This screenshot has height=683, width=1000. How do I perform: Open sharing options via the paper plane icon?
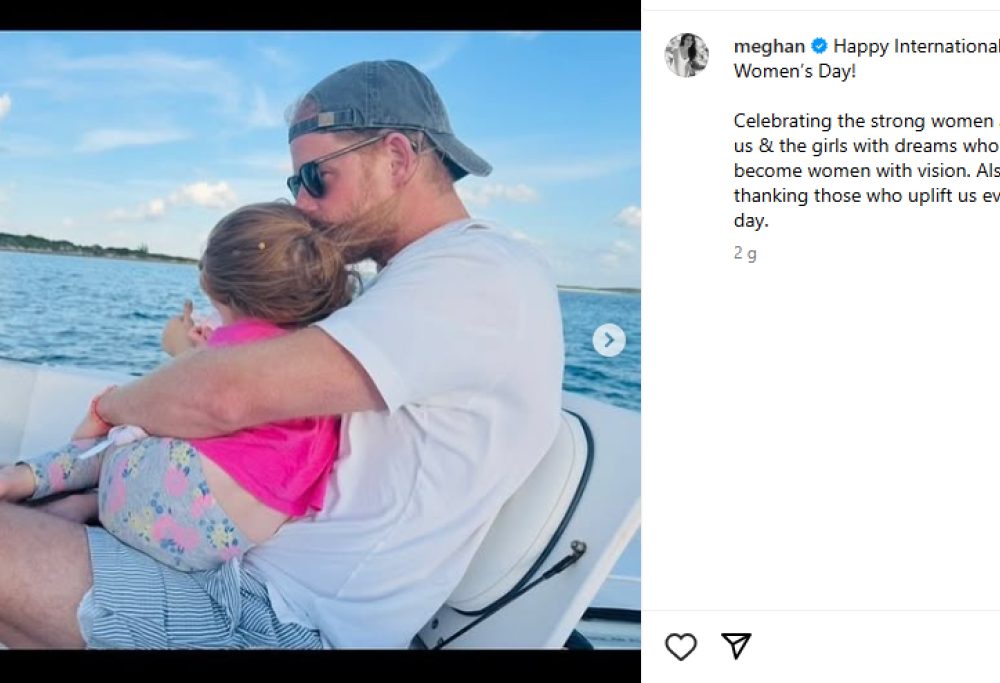pos(737,647)
